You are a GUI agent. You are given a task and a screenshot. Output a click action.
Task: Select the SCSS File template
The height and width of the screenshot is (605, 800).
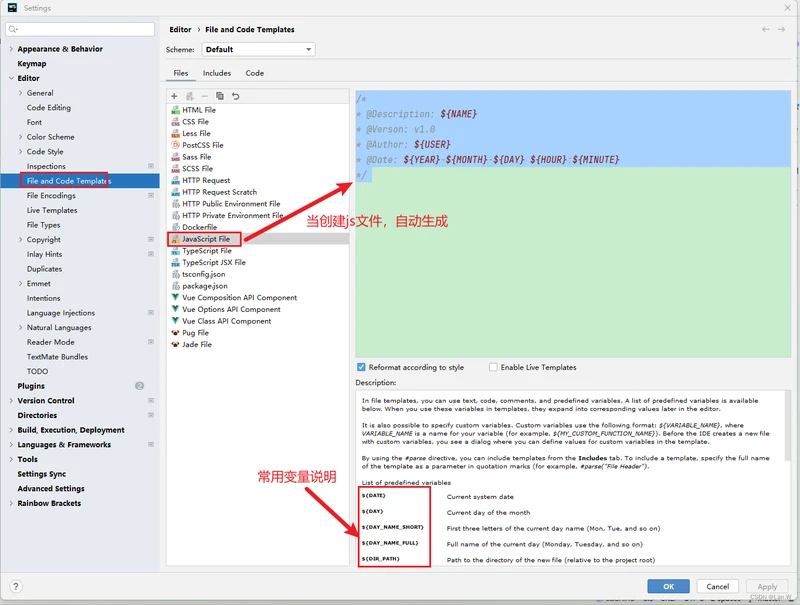pos(197,168)
